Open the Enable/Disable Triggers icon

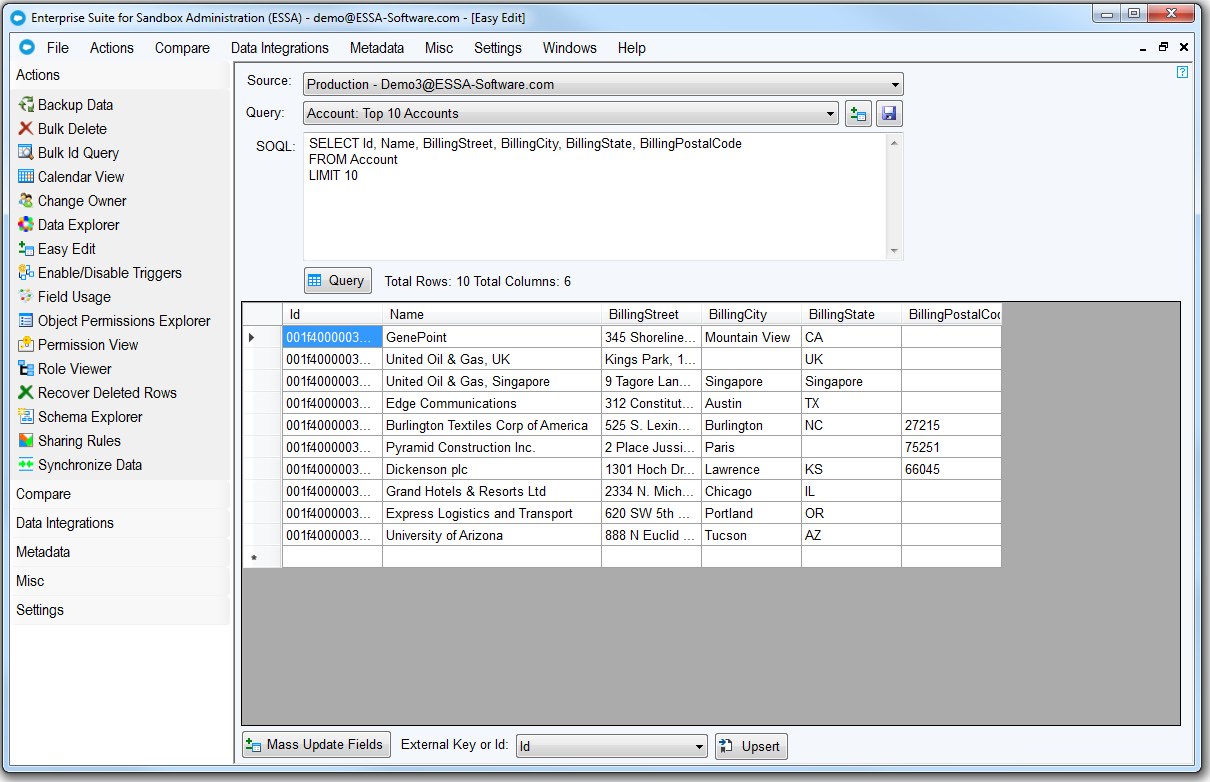click(x=26, y=273)
